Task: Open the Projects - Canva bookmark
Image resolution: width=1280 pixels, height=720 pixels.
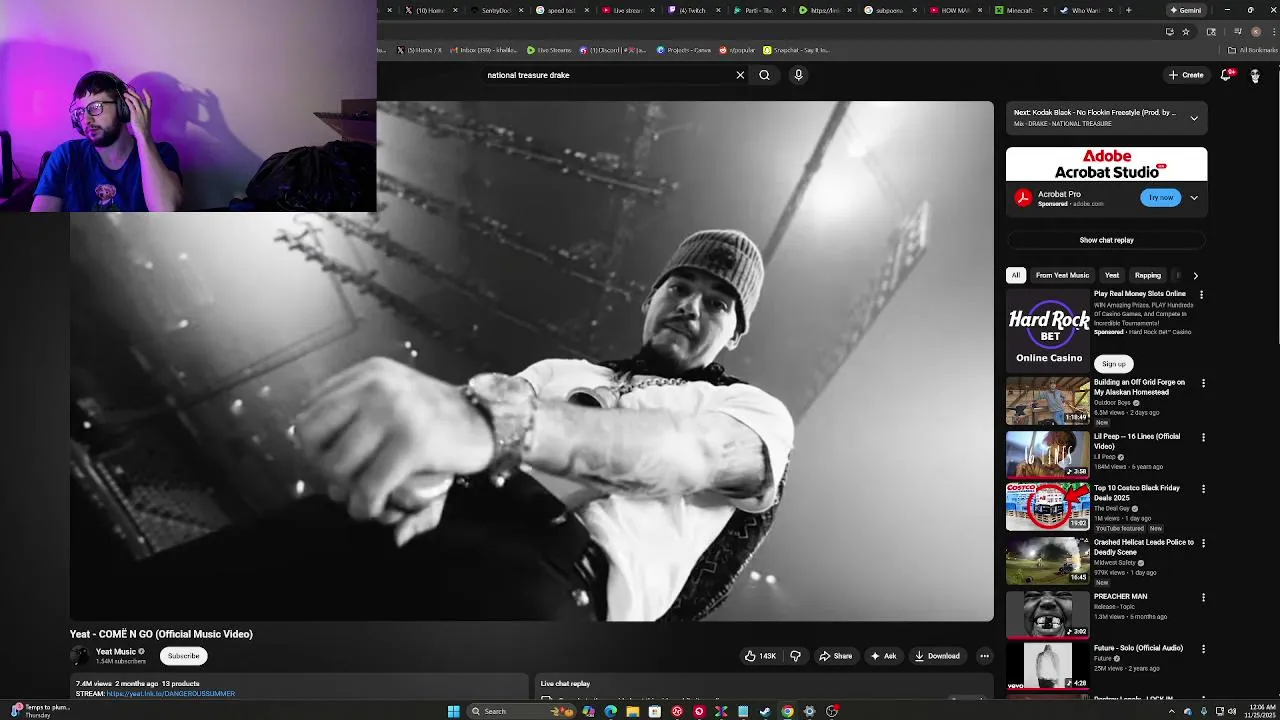Action: coord(684,50)
